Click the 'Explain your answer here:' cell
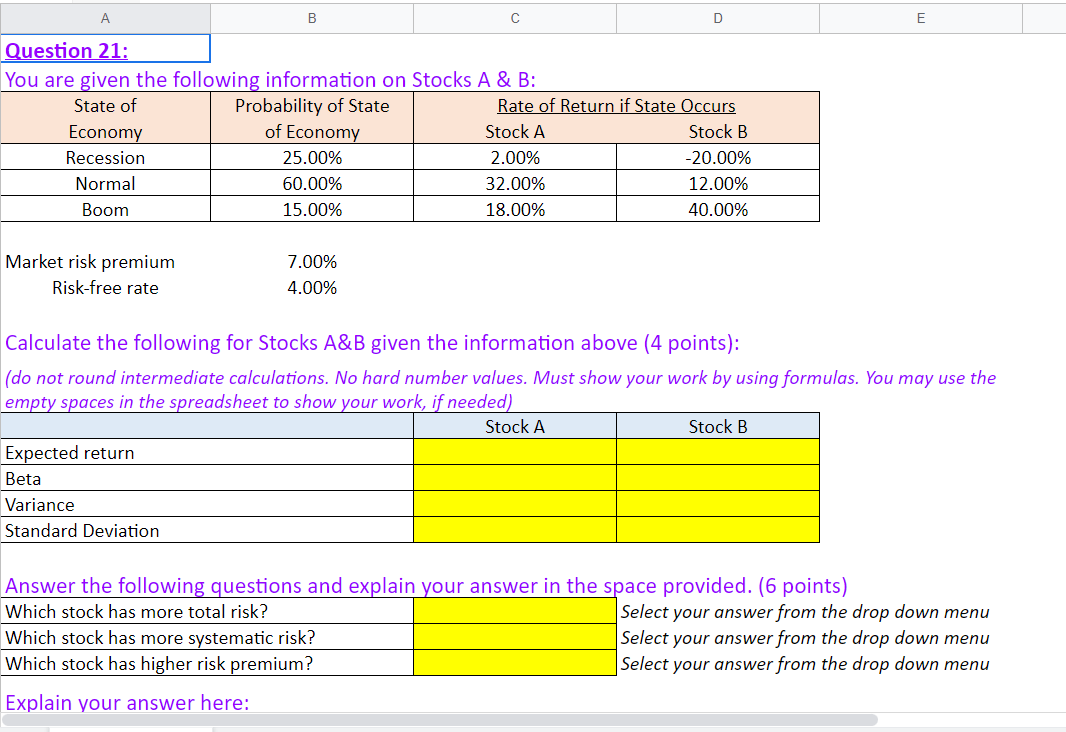 coord(127,701)
